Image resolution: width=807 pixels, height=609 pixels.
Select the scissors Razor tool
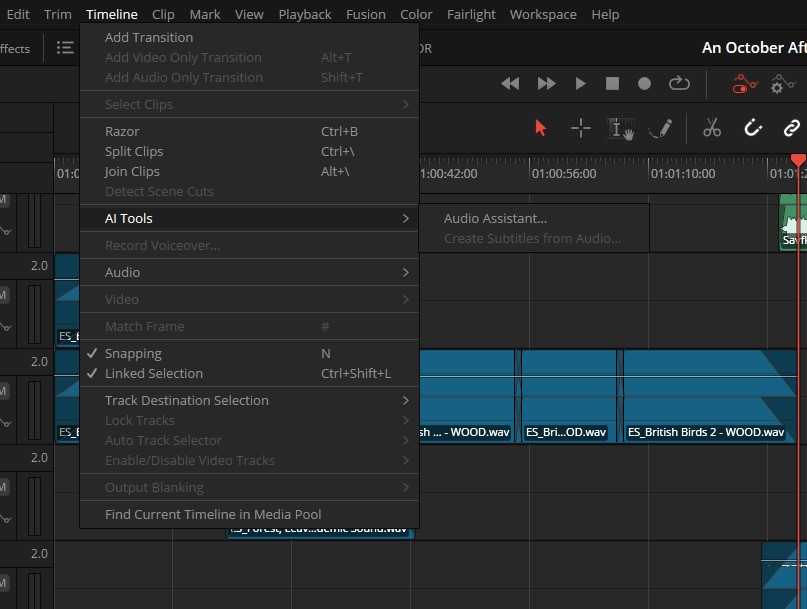[712, 128]
